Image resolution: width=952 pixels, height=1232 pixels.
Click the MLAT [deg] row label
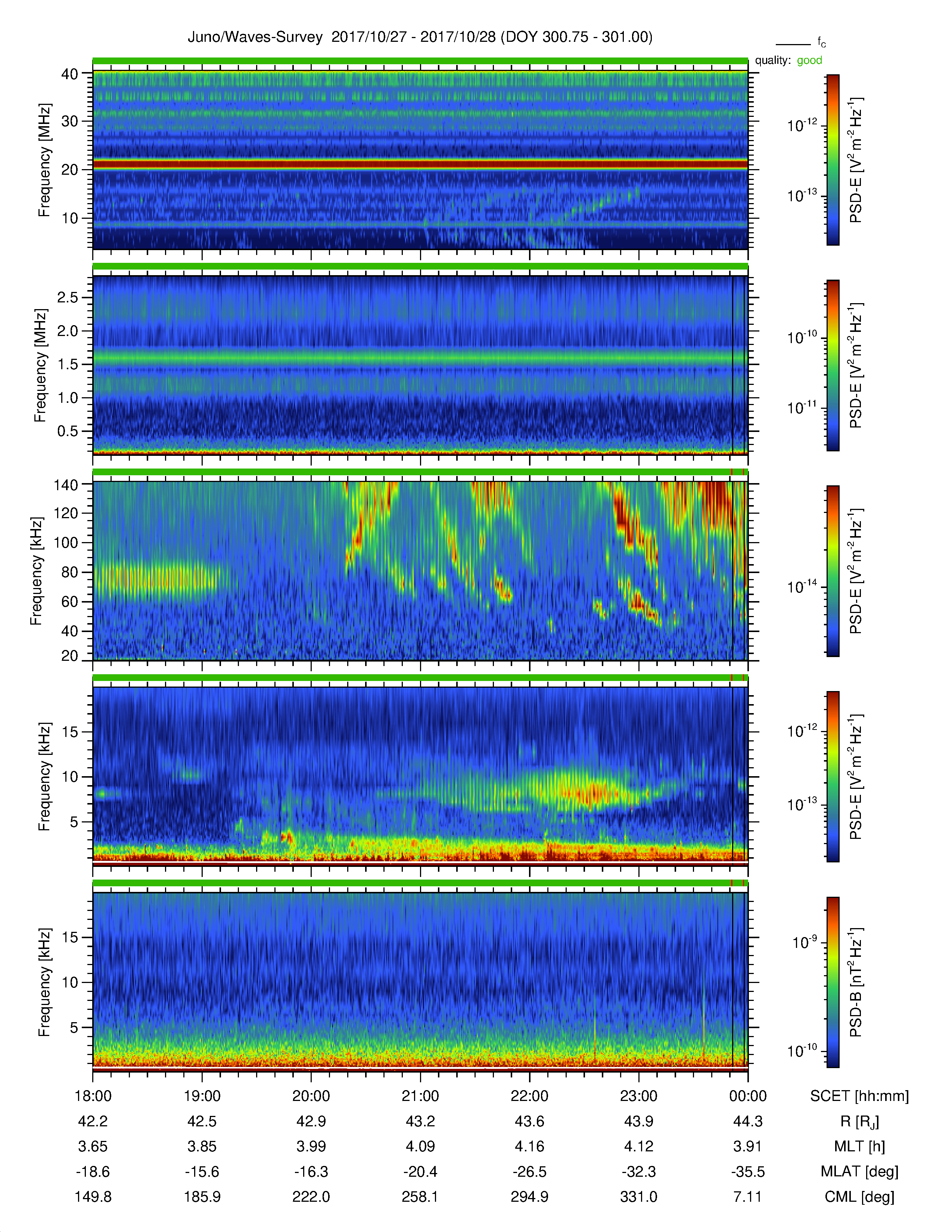click(x=859, y=1172)
